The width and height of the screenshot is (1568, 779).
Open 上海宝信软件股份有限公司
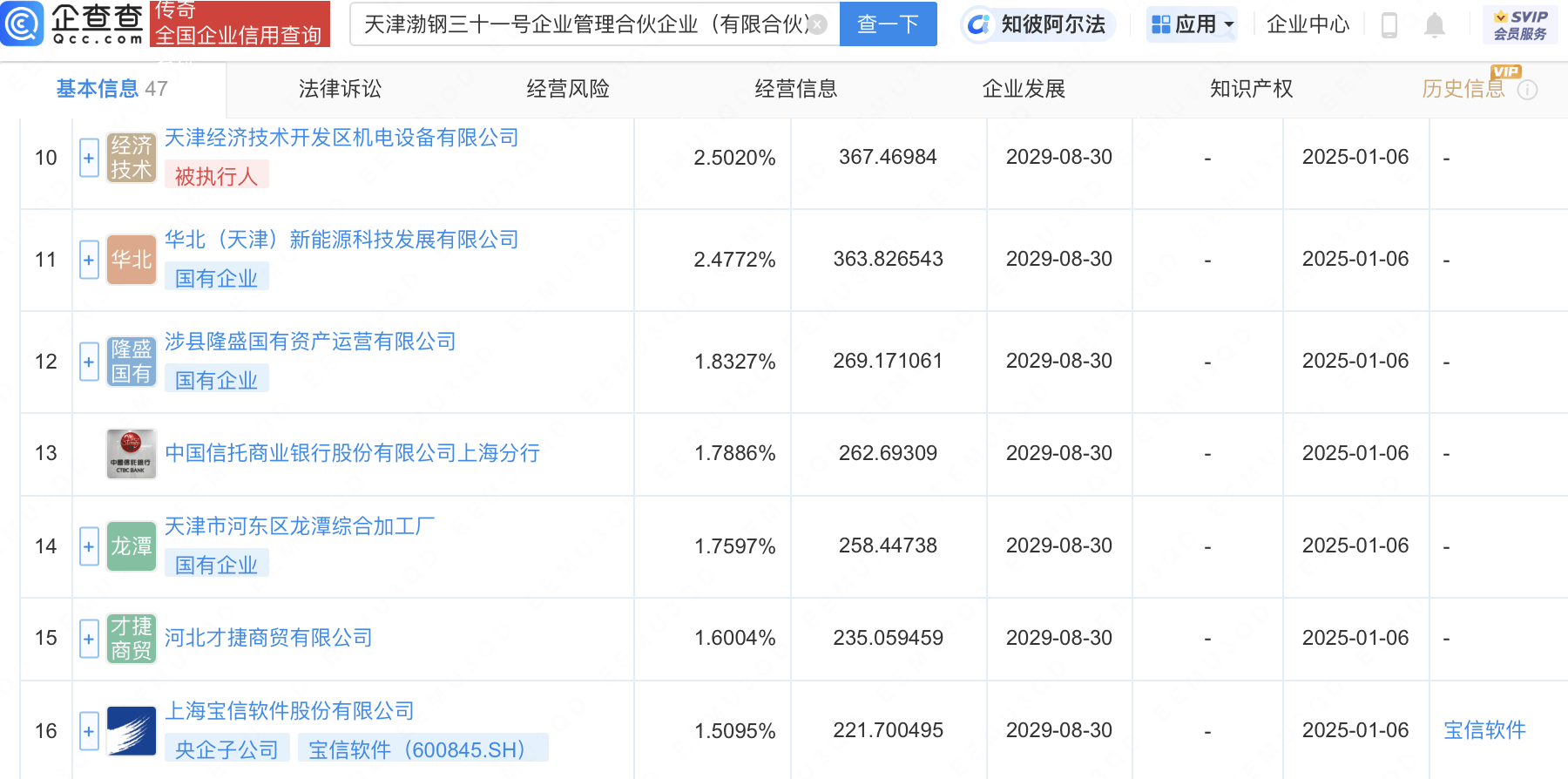pyautogui.click(x=289, y=711)
